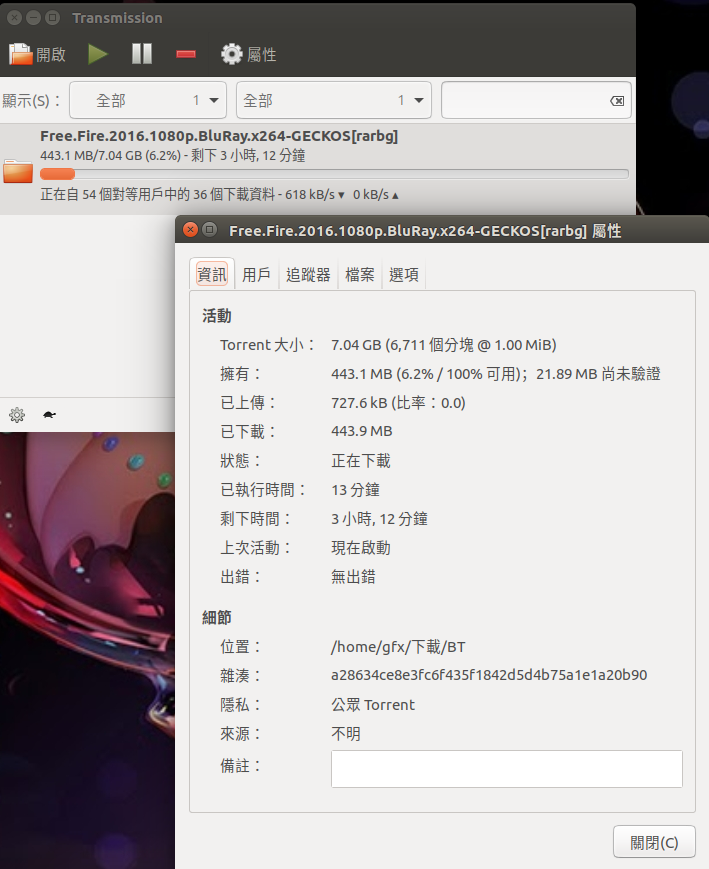Close the properties dialog with red X
This screenshot has height=869, width=709.
[x=190, y=229]
